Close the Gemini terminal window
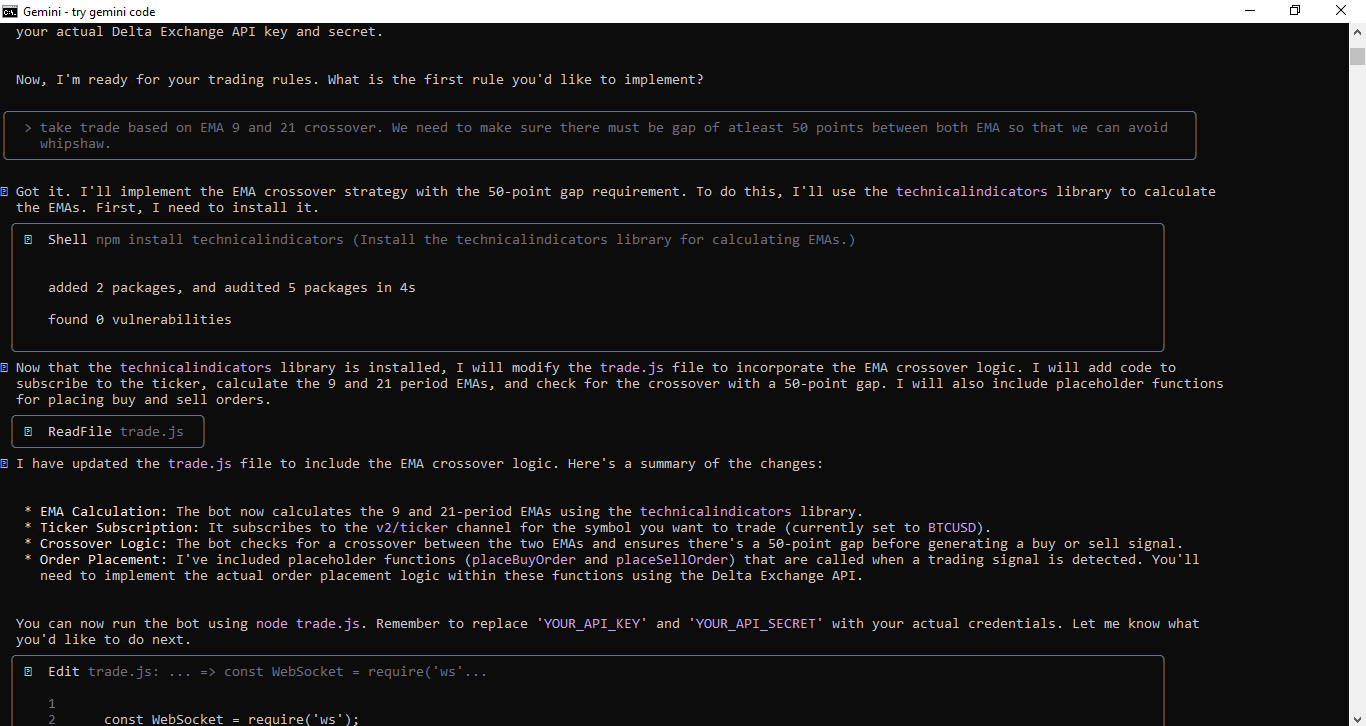 [x=1341, y=11]
